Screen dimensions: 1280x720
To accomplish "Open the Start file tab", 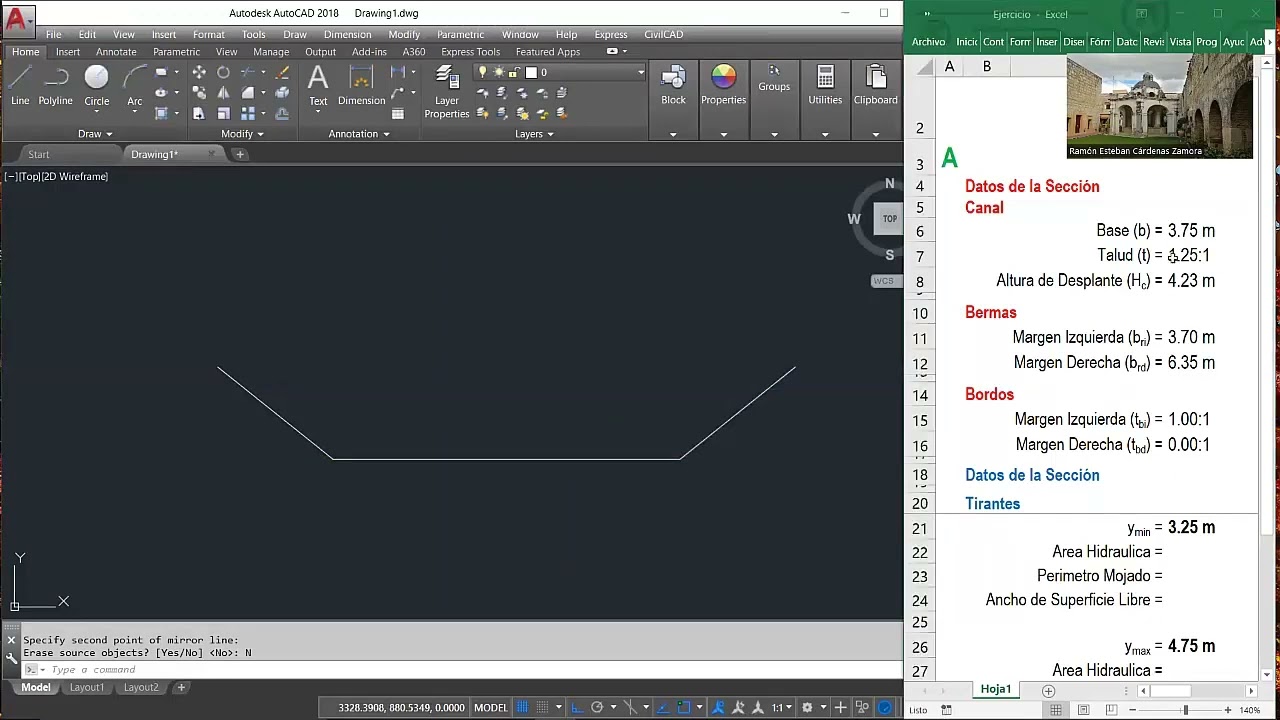I will [x=39, y=154].
